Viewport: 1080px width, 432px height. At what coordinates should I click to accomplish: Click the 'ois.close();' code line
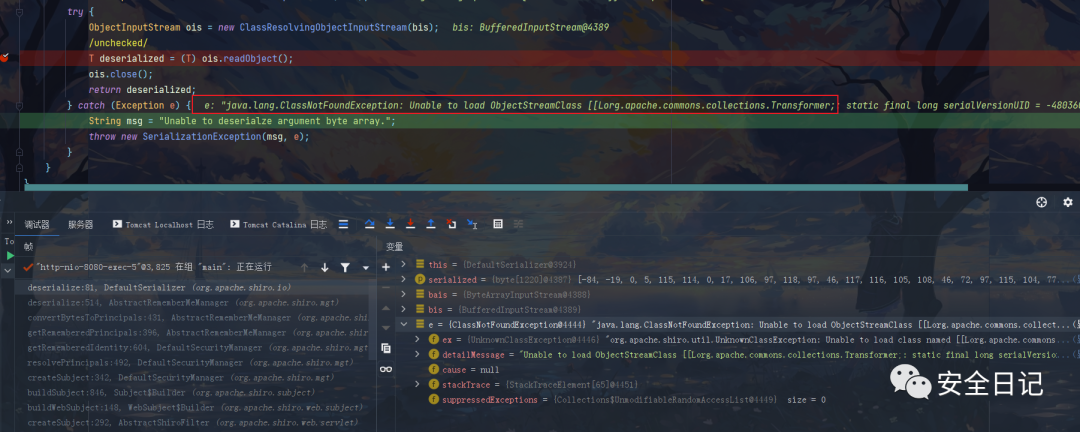click(121, 74)
